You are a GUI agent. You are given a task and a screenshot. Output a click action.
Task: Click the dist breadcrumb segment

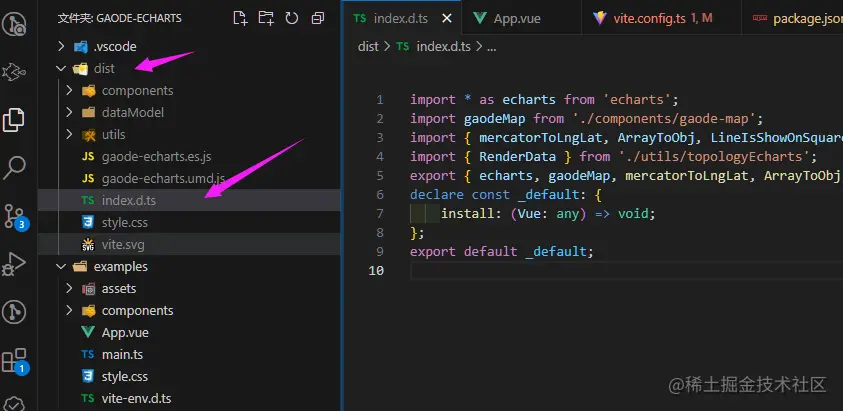[x=368, y=47]
